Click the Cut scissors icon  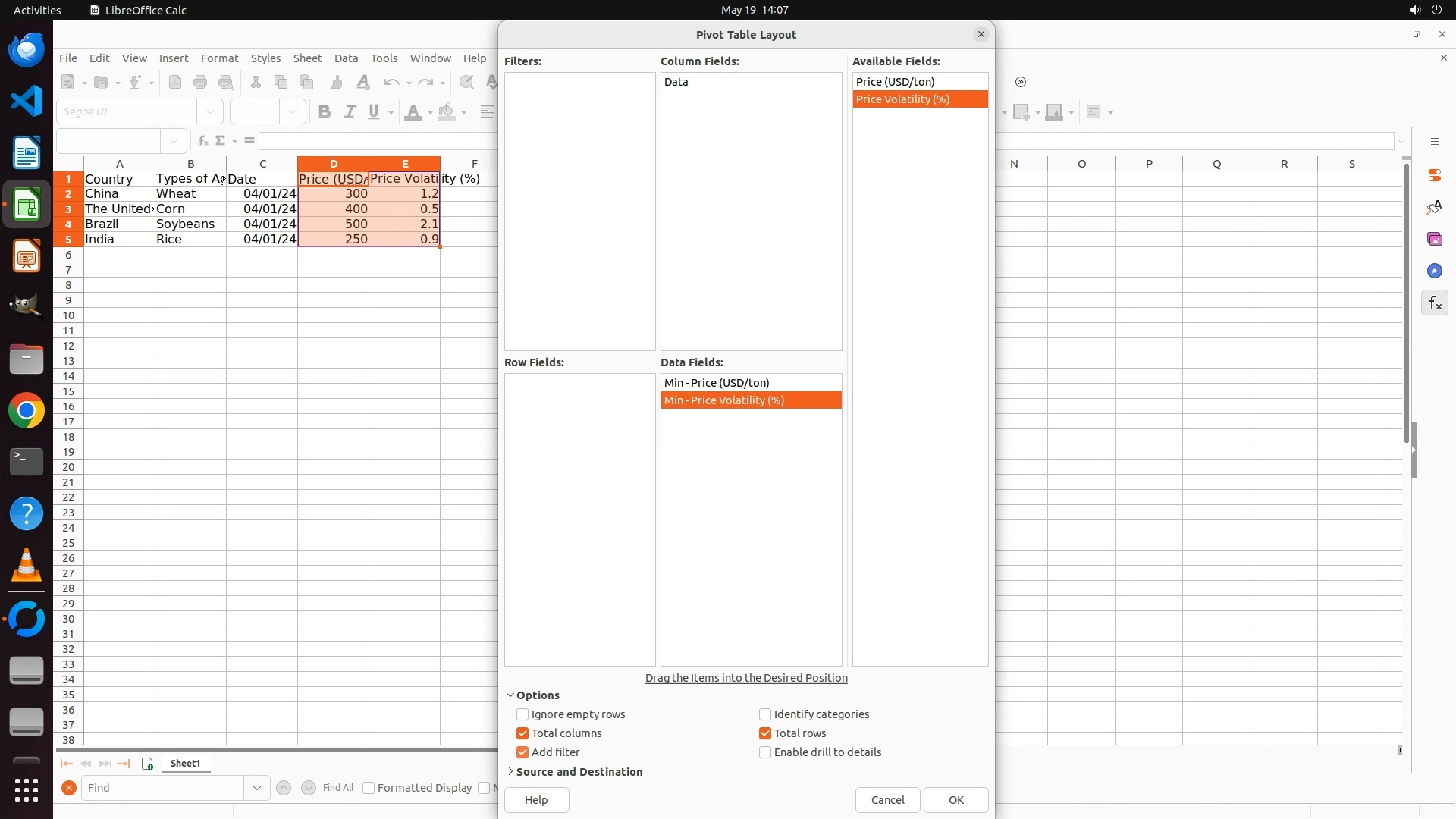point(256,83)
